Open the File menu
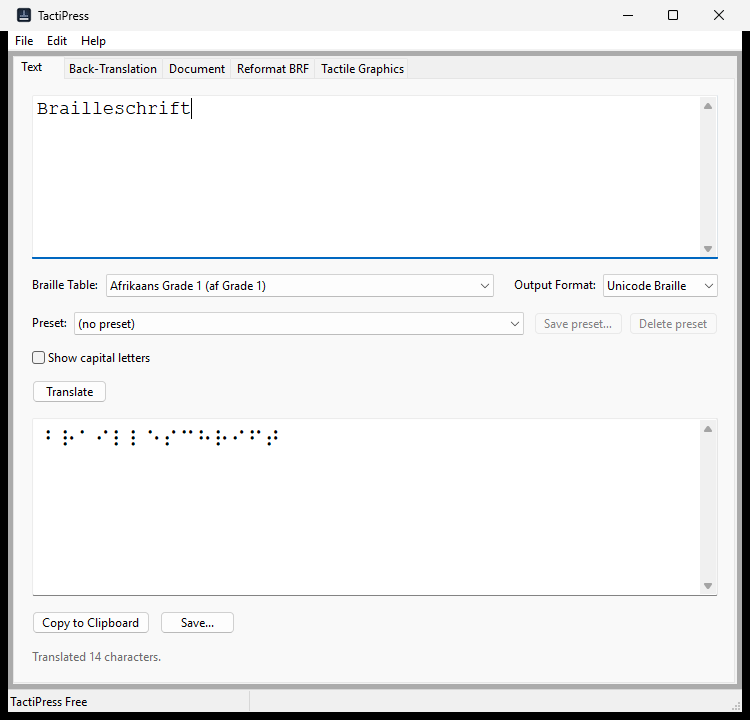This screenshot has width=750, height=720. (24, 41)
